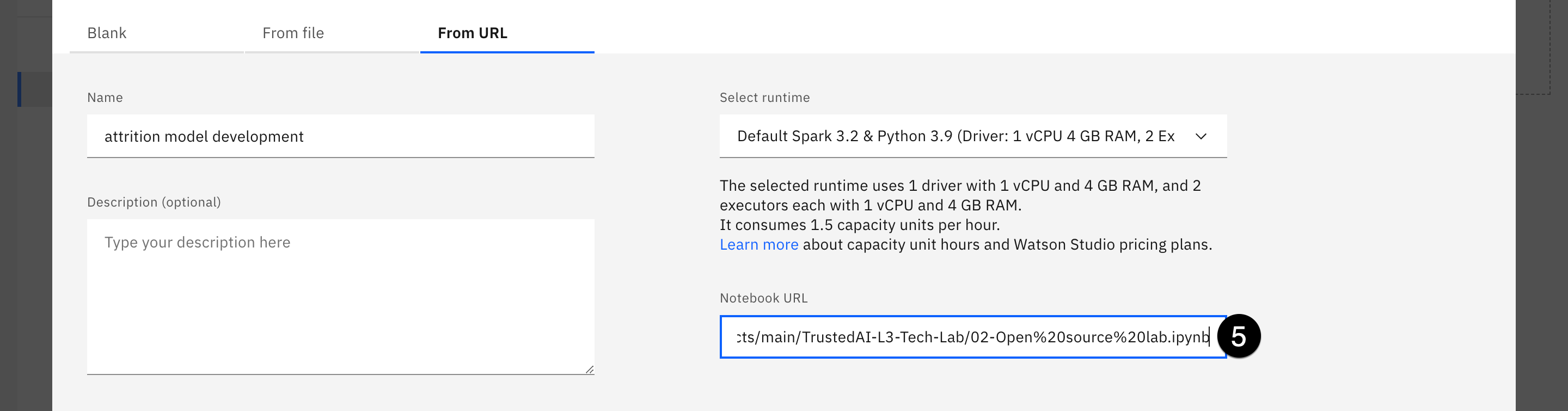Follow the Learn more link

point(758,245)
